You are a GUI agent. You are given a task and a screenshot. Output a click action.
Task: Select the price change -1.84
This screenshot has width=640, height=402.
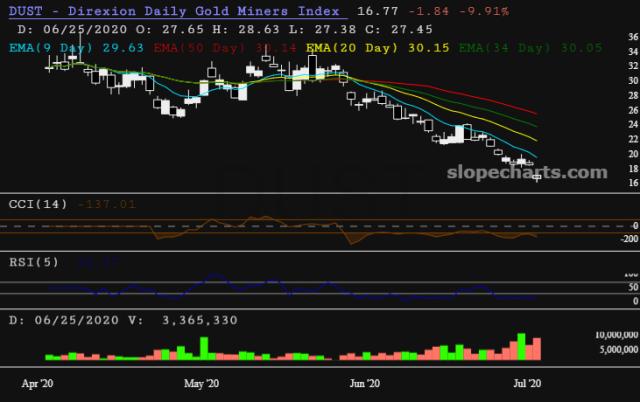coord(428,11)
